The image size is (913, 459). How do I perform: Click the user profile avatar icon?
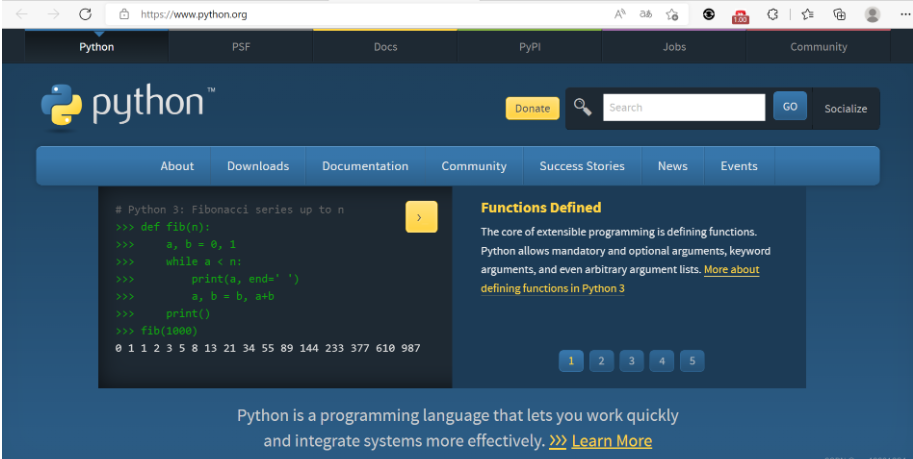873,14
